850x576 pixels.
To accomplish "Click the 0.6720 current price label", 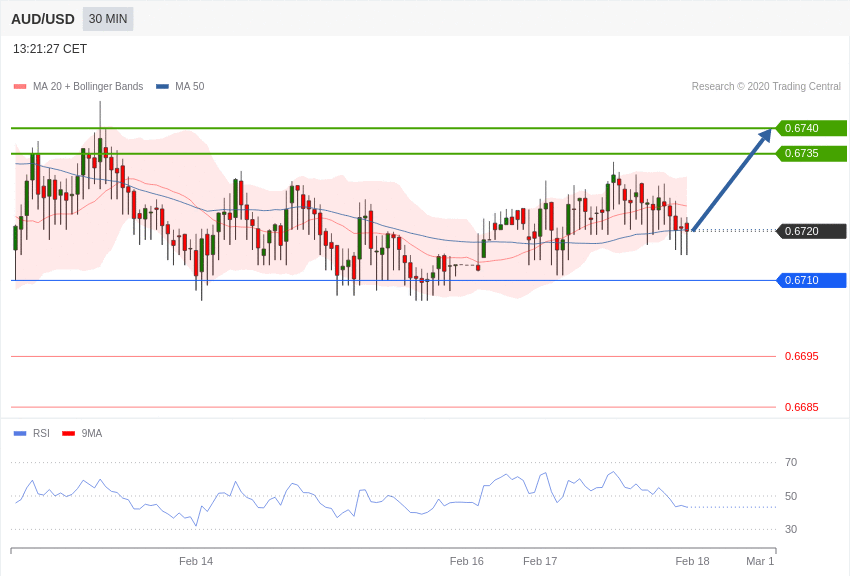I will click(812, 231).
